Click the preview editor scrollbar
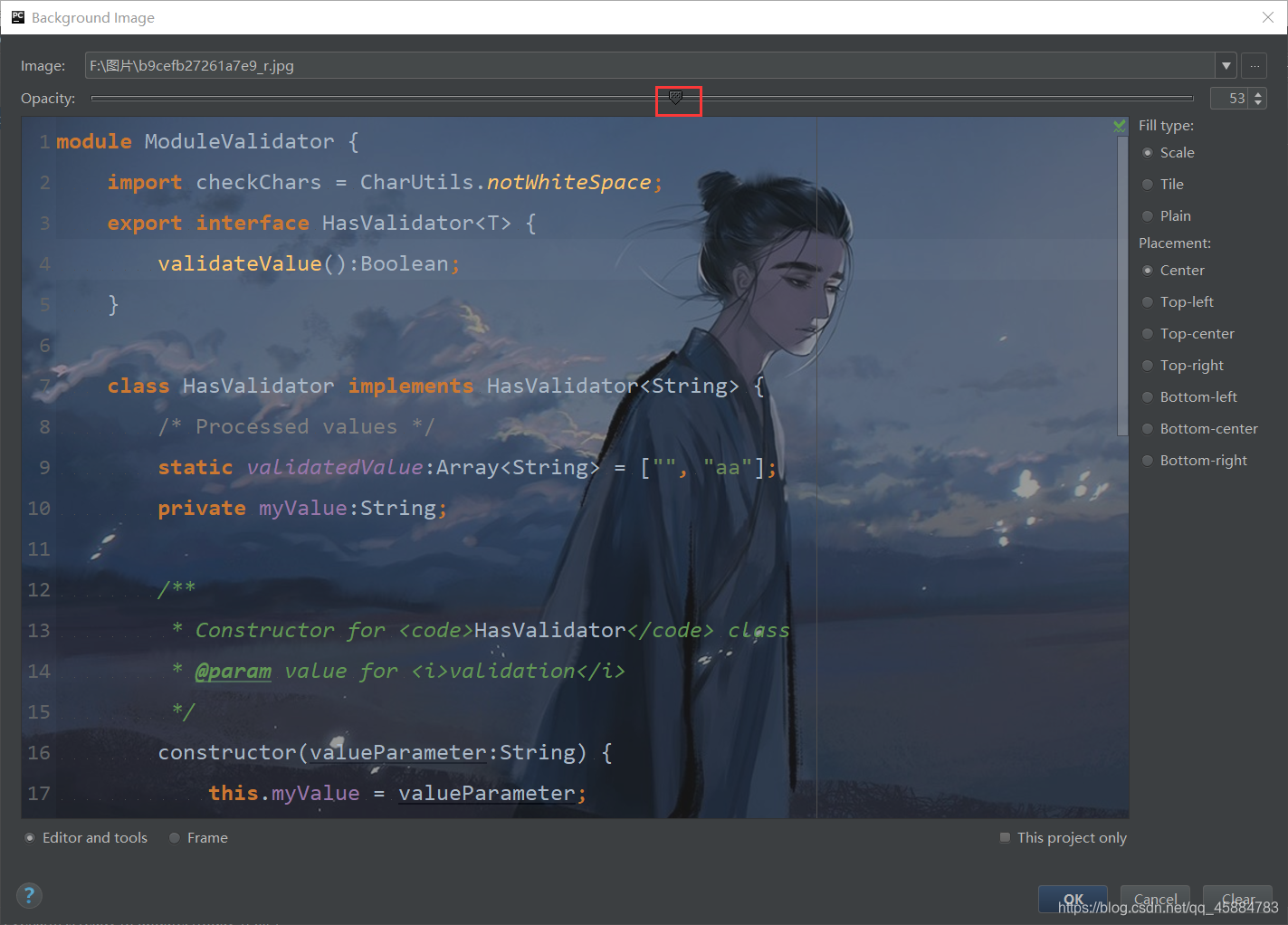The width and height of the screenshot is (1288, 925). tap(1122, 285)
